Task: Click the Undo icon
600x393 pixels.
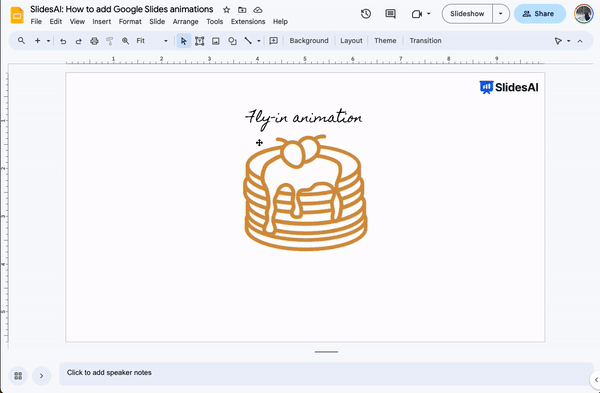Action: point(63,41)
